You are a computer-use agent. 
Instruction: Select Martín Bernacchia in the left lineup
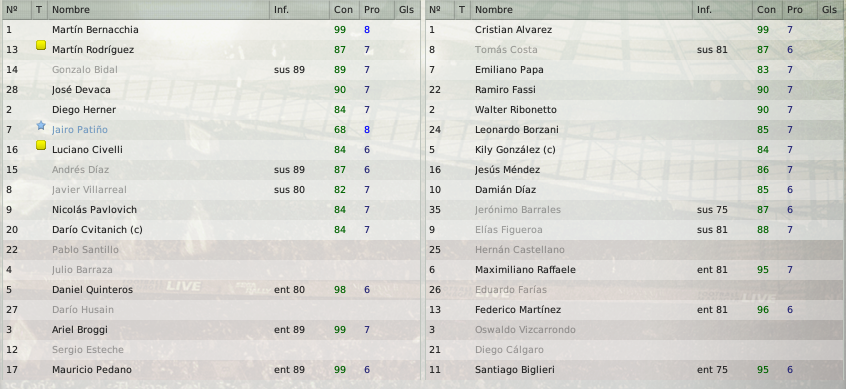(x=212, y=30)
